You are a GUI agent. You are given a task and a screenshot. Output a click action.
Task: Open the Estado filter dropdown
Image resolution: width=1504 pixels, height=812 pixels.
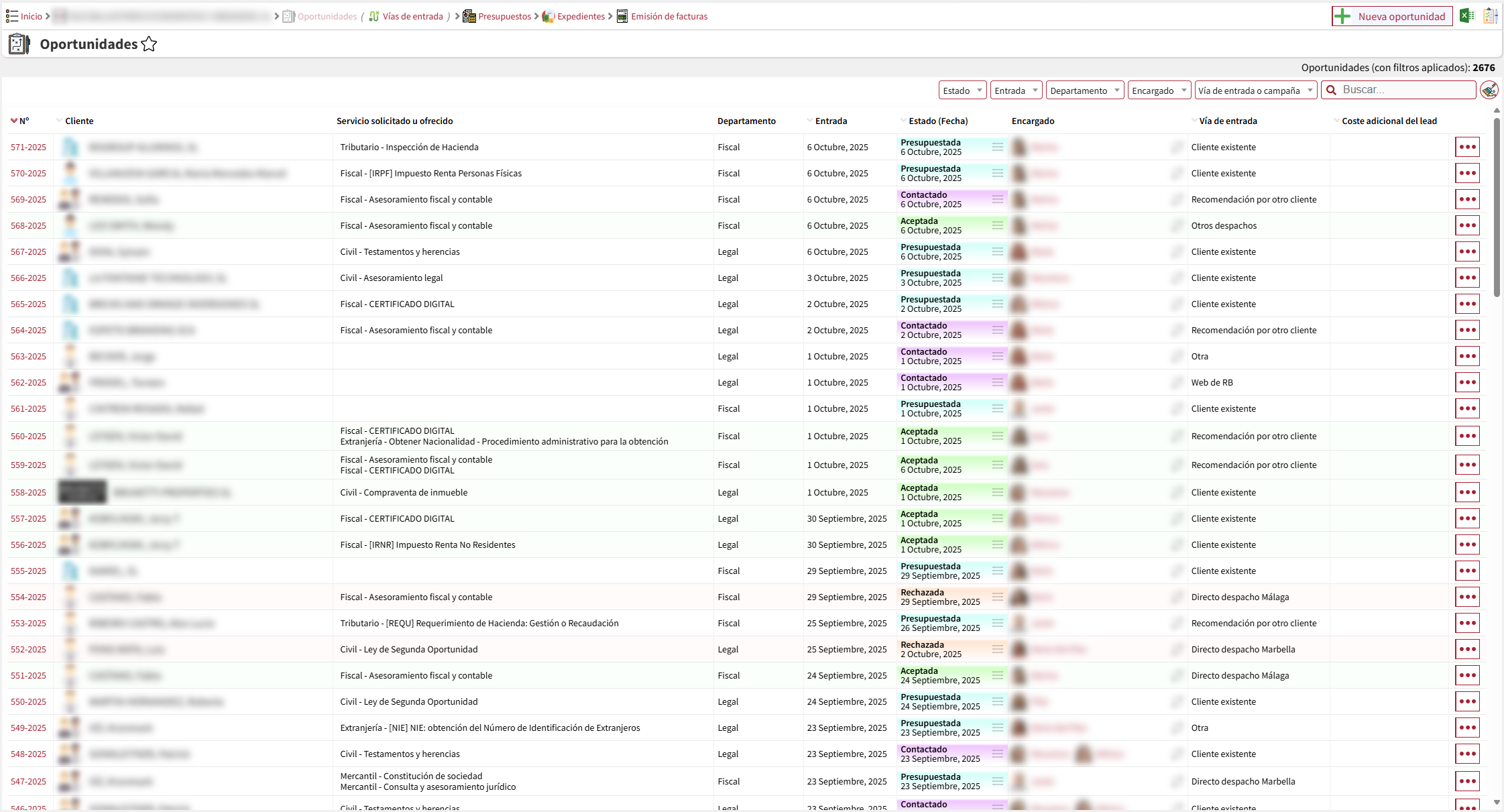tap(962, 91)
